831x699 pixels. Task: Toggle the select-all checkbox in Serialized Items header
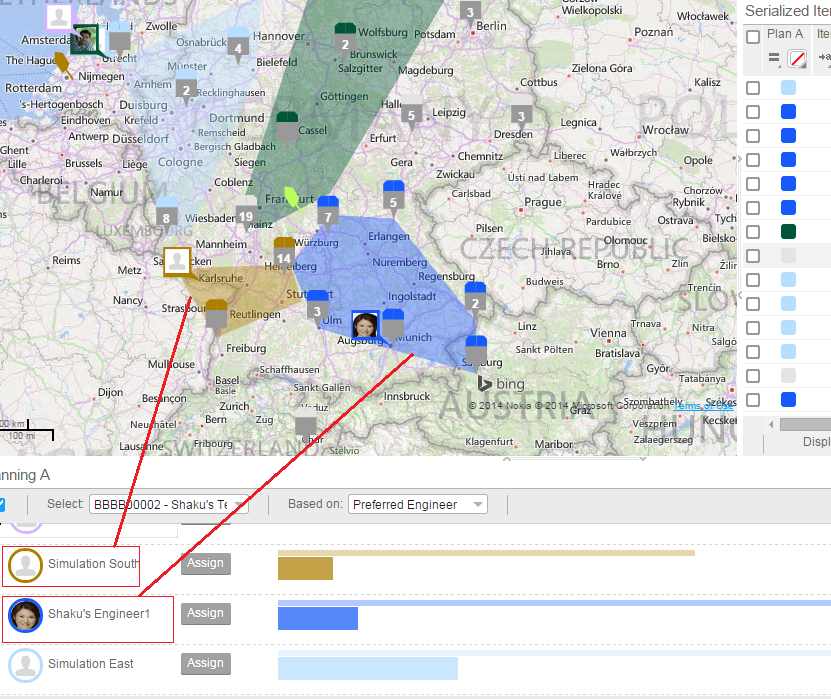753,37
